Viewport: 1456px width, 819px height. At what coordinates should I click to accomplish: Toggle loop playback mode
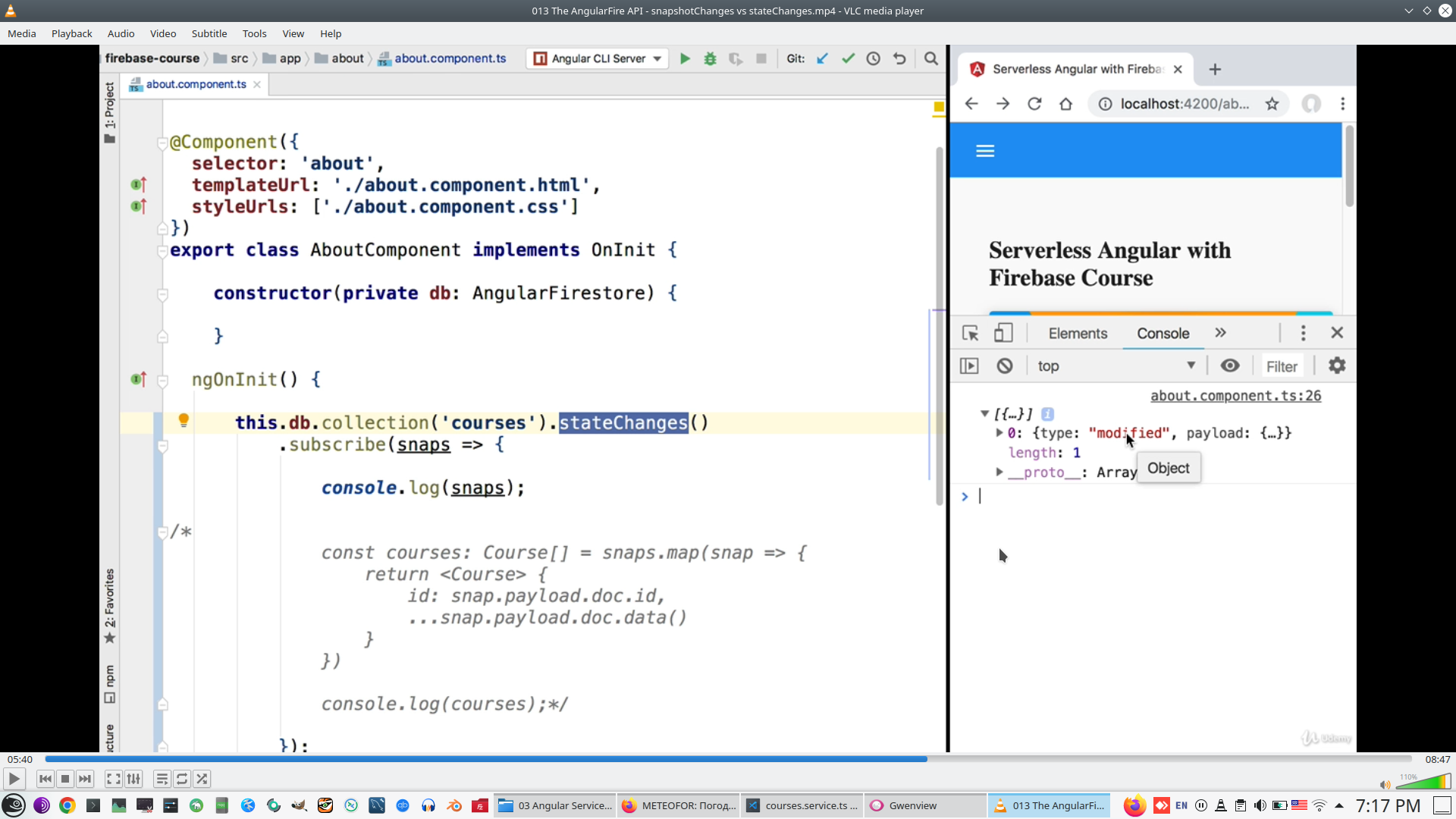coord(182,779)
